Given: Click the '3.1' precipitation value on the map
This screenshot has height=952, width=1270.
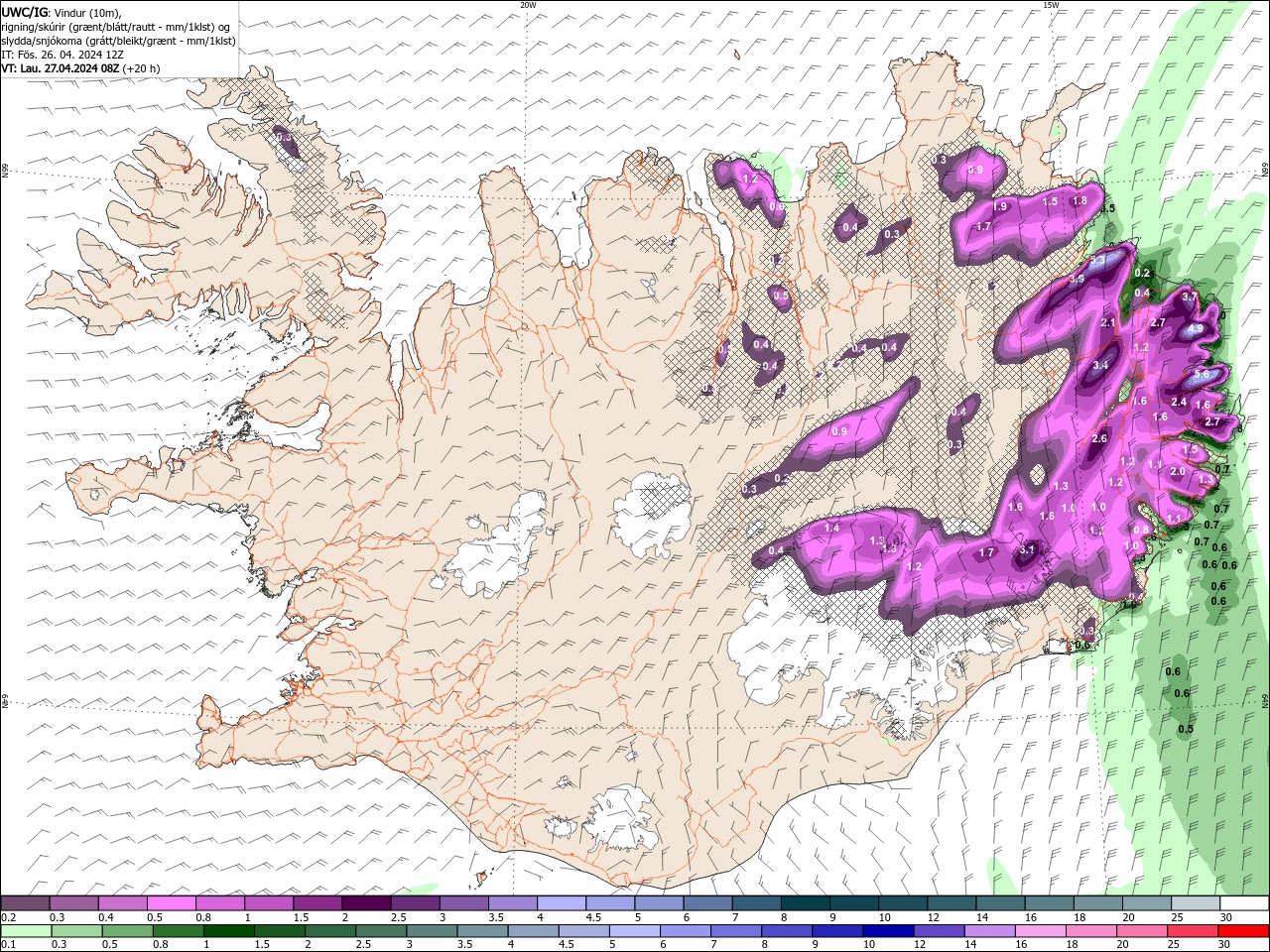Looking at the screenshot, I should (1027, 549).
